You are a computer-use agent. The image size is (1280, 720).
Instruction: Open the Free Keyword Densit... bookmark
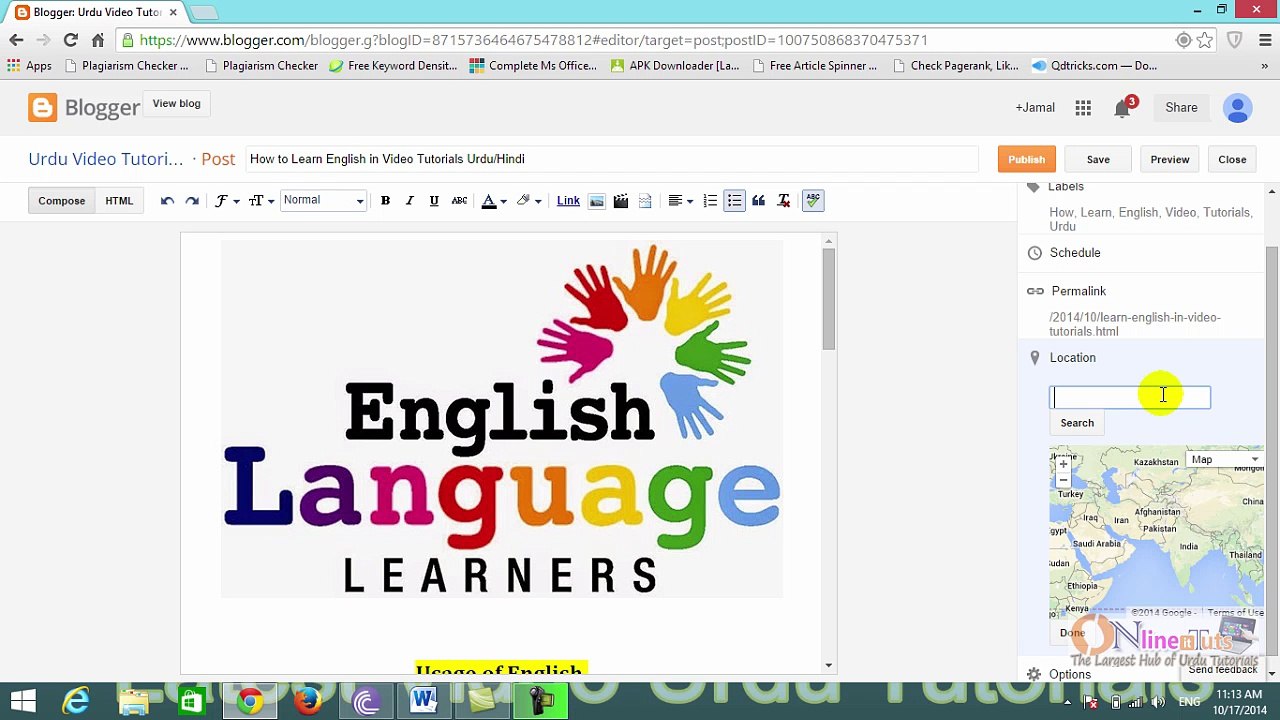[392, 66]
